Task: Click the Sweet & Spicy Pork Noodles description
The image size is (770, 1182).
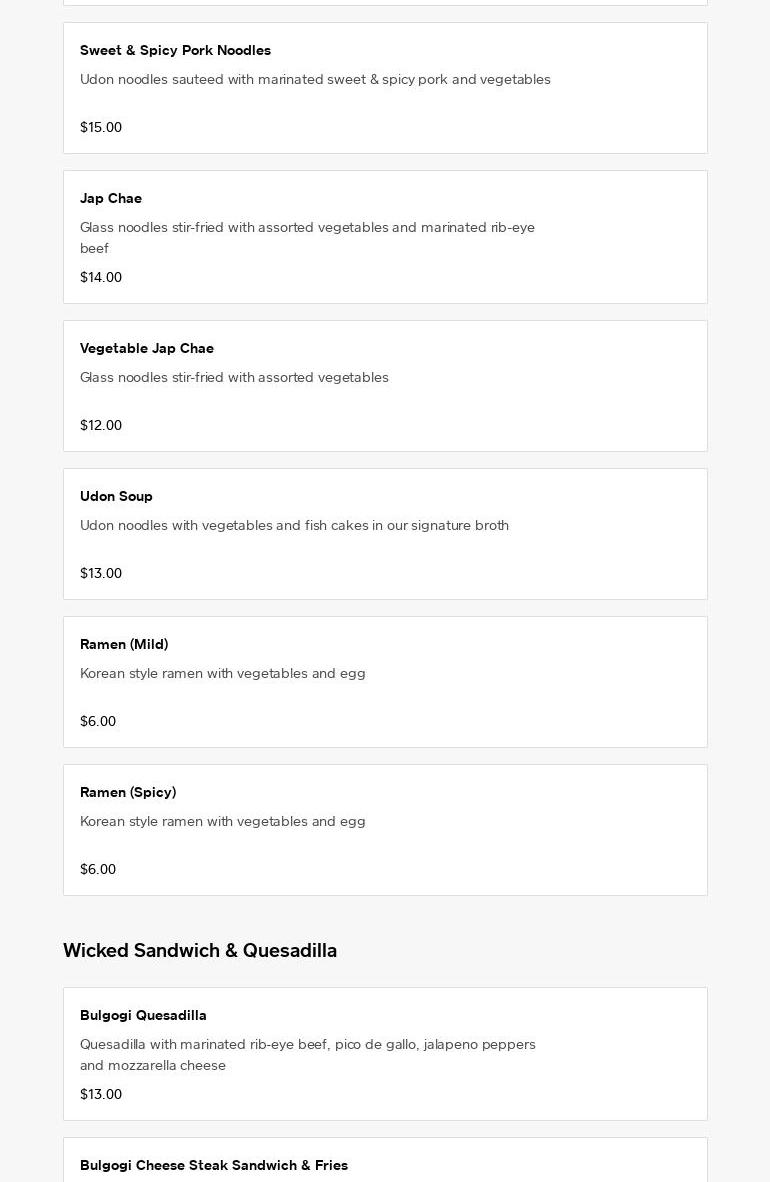Action: (315, 79)
